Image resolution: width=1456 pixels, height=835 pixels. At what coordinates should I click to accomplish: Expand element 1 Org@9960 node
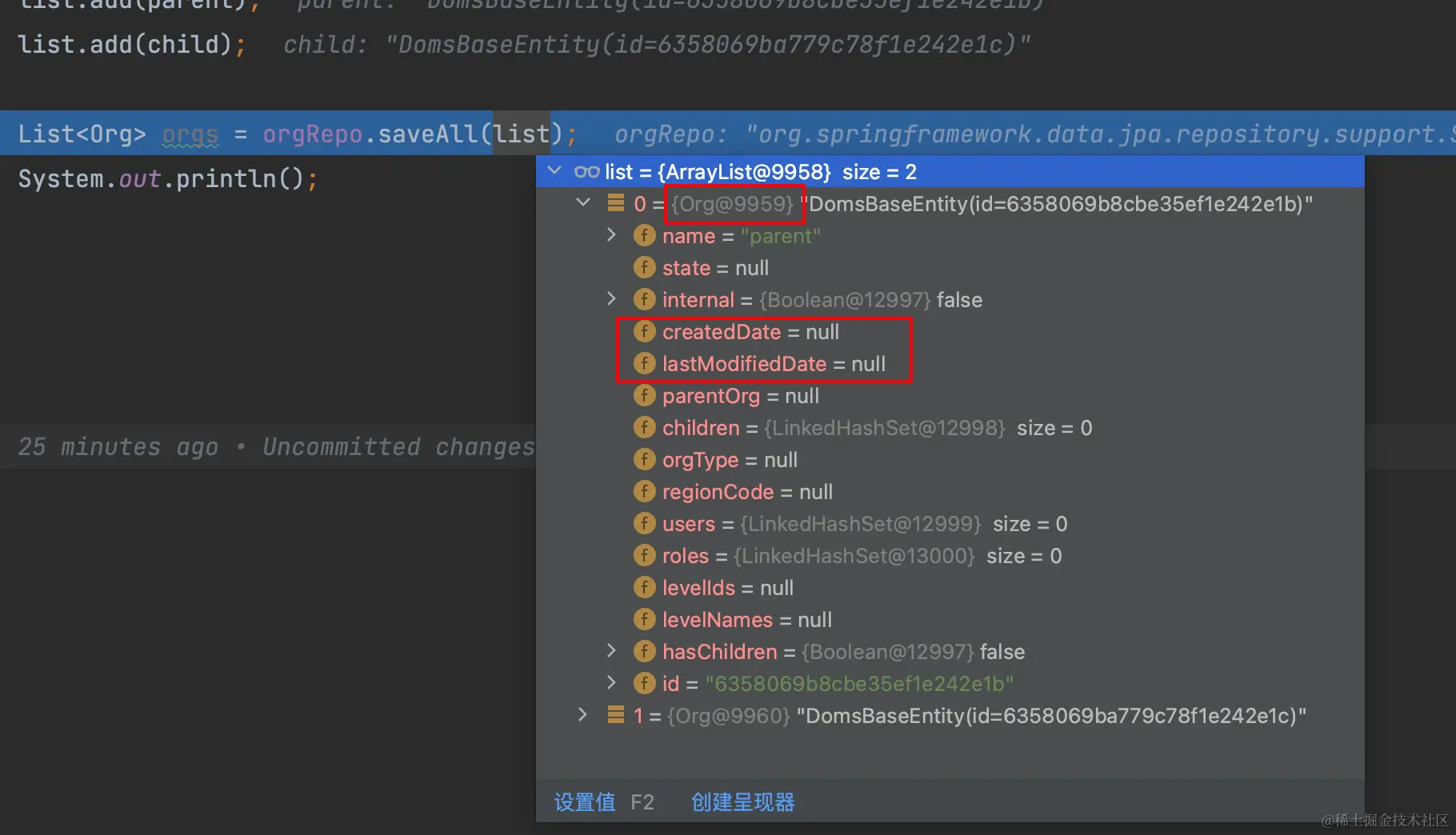pyautogui.click(x=582, y=715)
